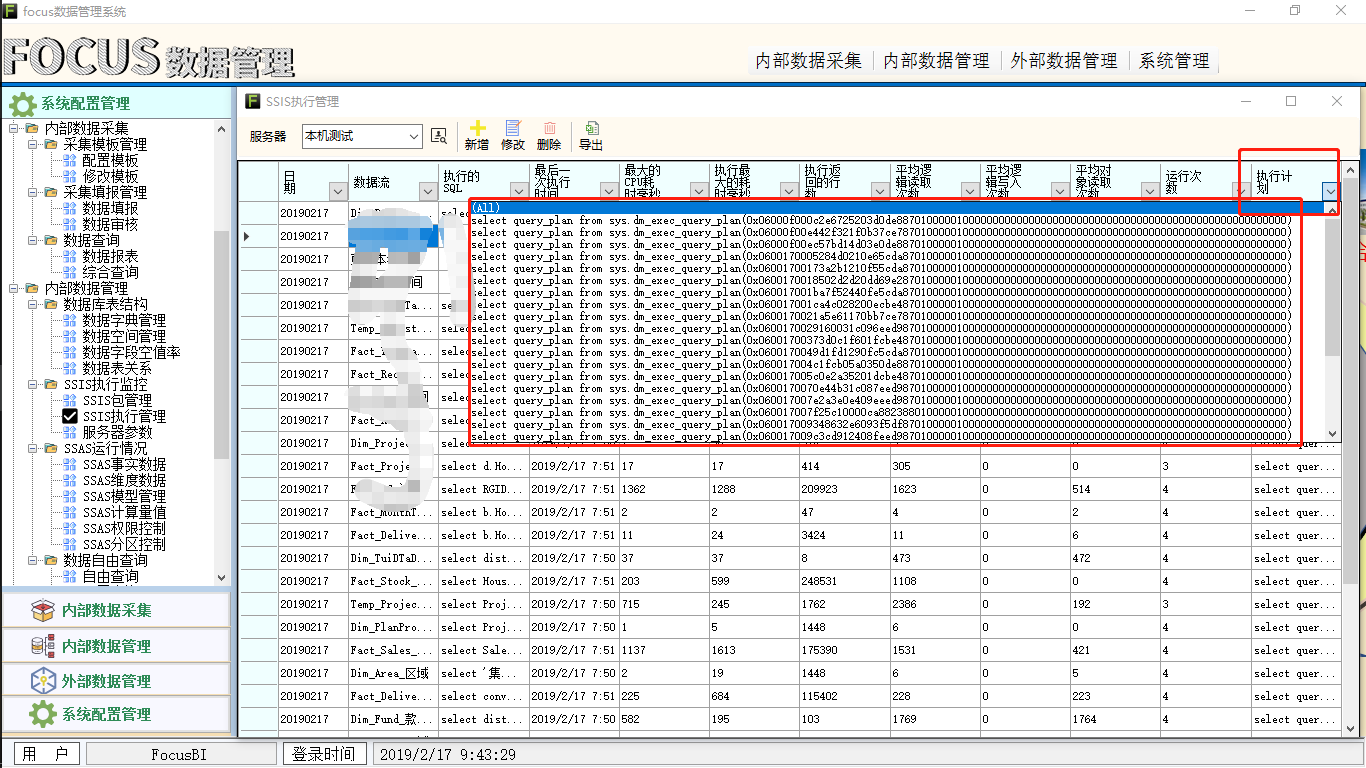Click the 外部数据管理 button in bottom-left panel
This screenshot has width=1366, height=768.
point(116,681)
